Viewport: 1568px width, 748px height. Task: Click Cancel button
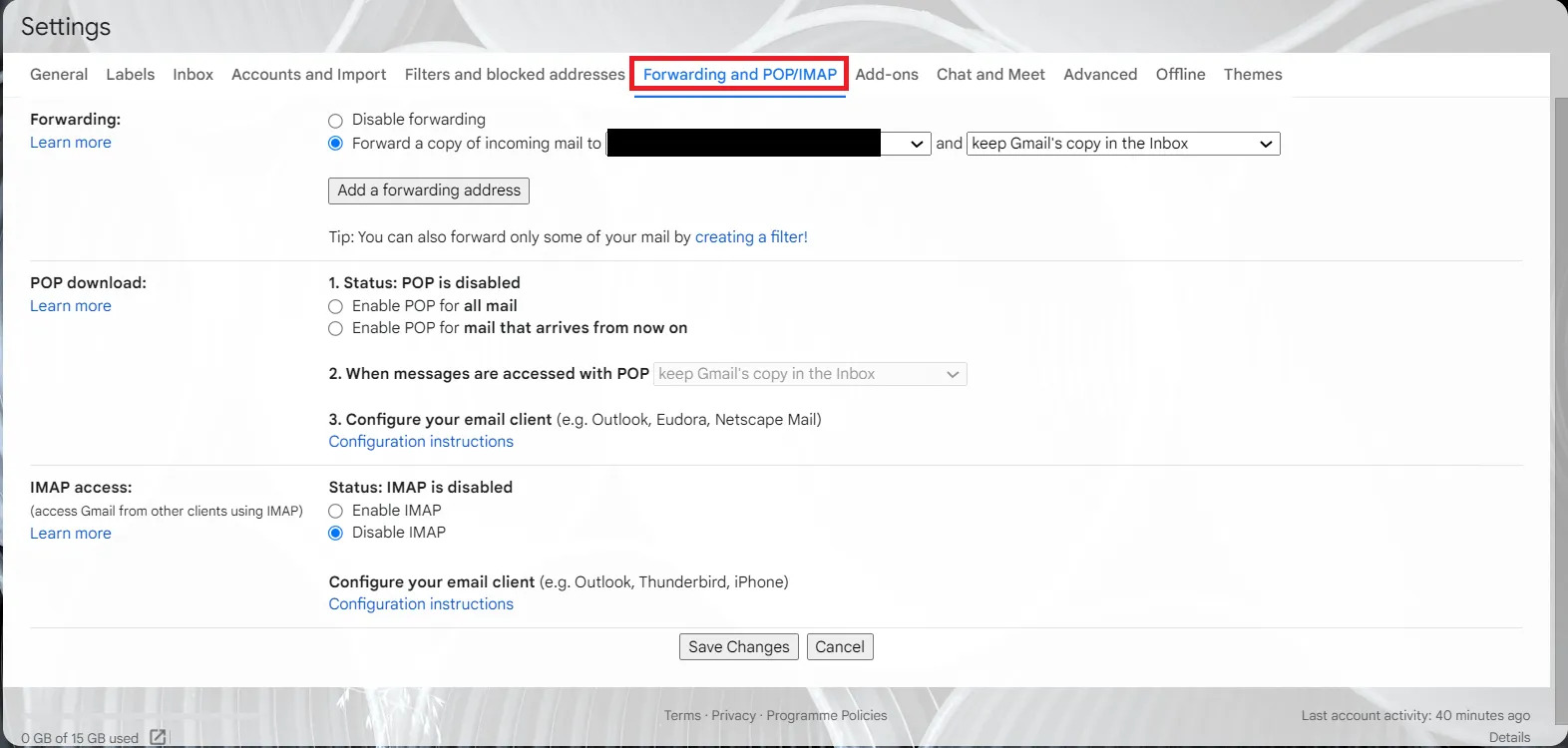point(840,647)
